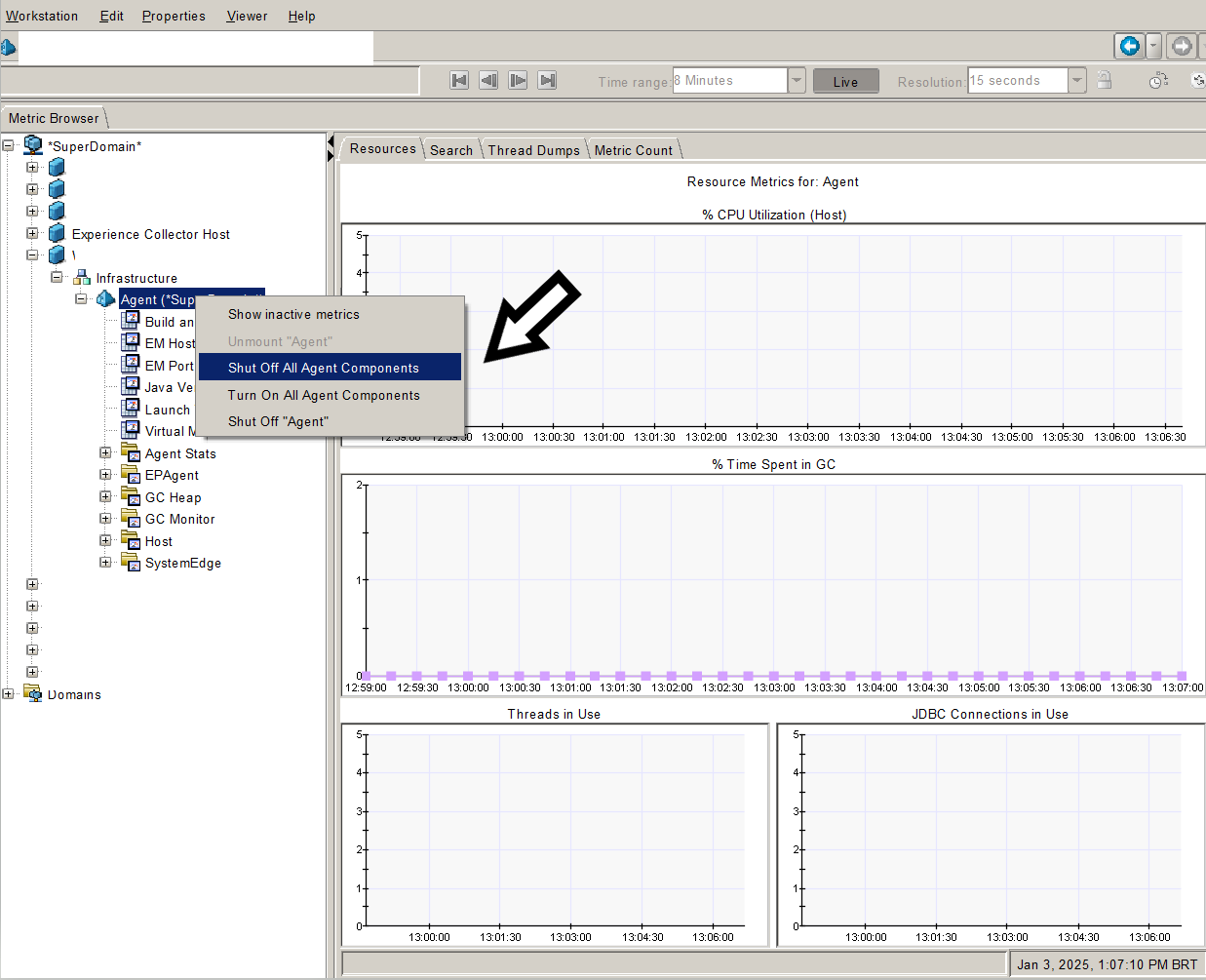The height and width of the screenshot is (980, 1206).
Task: Click the forward navigation arrow button
Action: [1181, 46]
